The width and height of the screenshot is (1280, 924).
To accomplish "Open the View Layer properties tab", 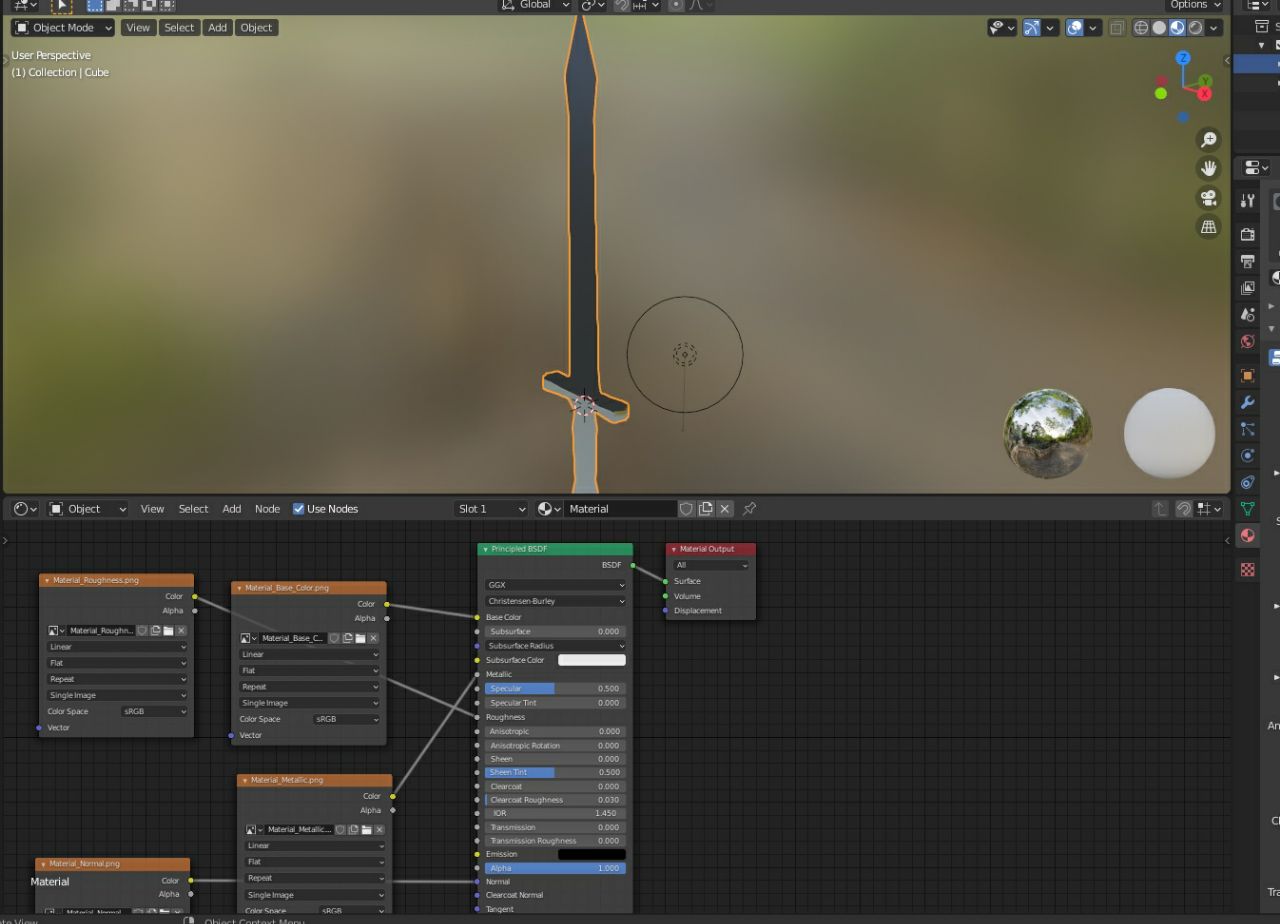I will point(1247,288).
